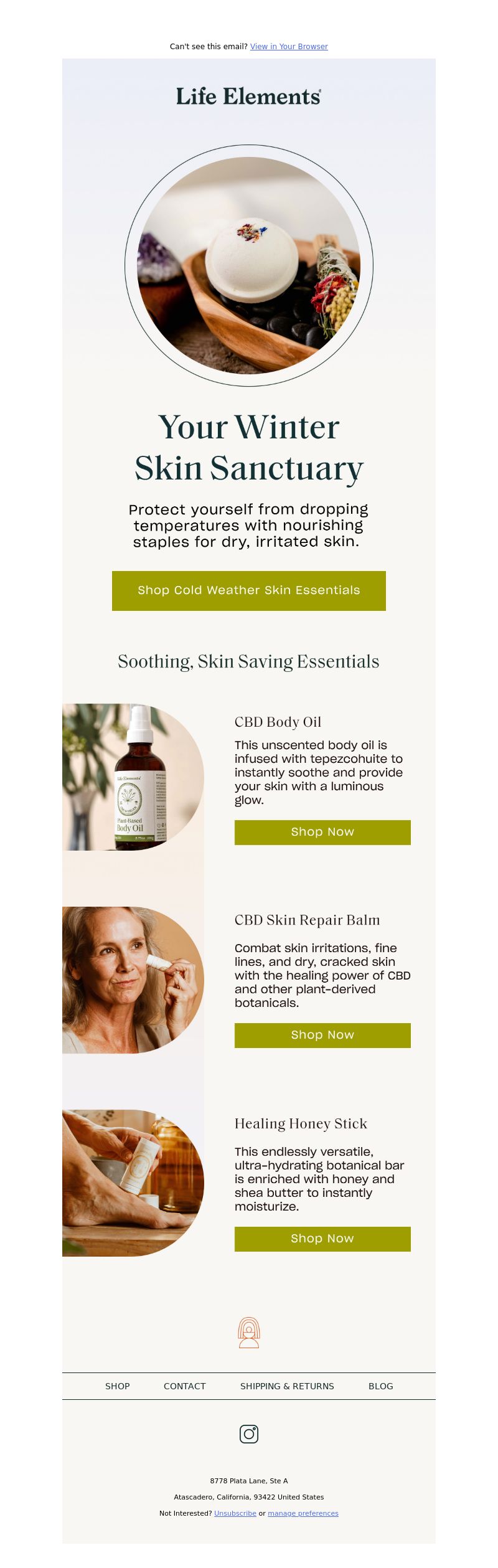This screenshot has width=498, height=1568.
Task: Click the bath bomb hero image
Action: point(249,265)
